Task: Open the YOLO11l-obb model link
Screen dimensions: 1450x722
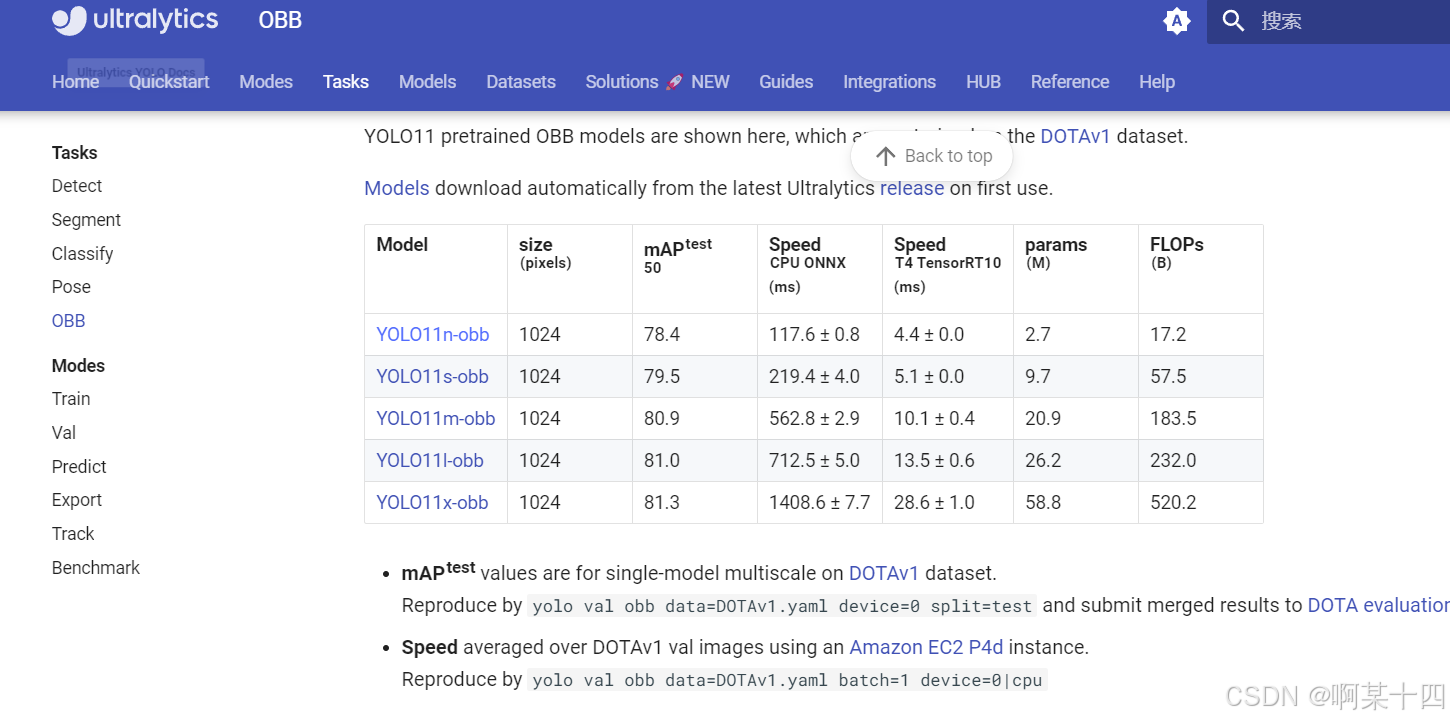Action: tap(430, 461)
